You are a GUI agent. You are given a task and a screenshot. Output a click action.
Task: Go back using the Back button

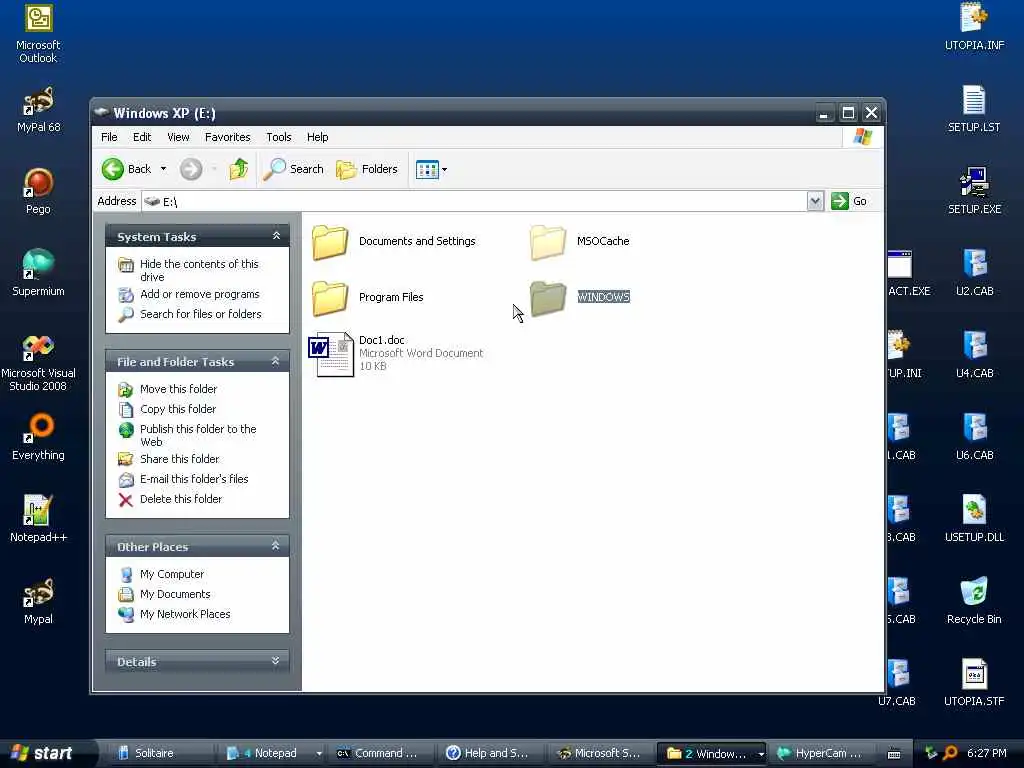click(127, 169)
